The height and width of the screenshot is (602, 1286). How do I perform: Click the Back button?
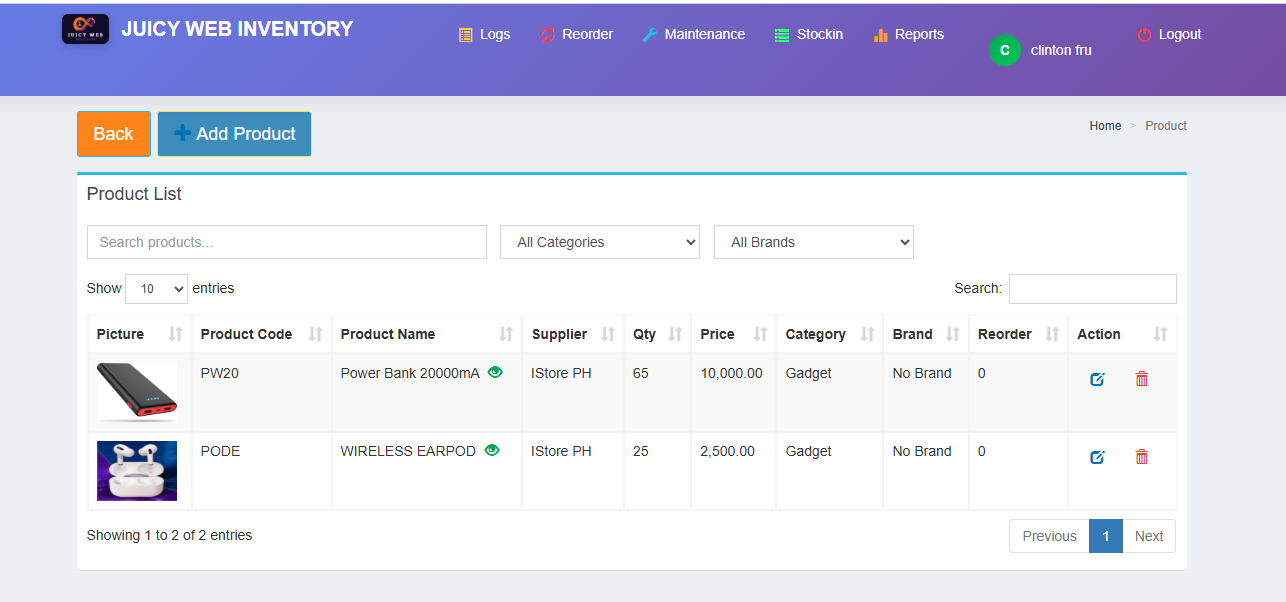click(113, 133)
